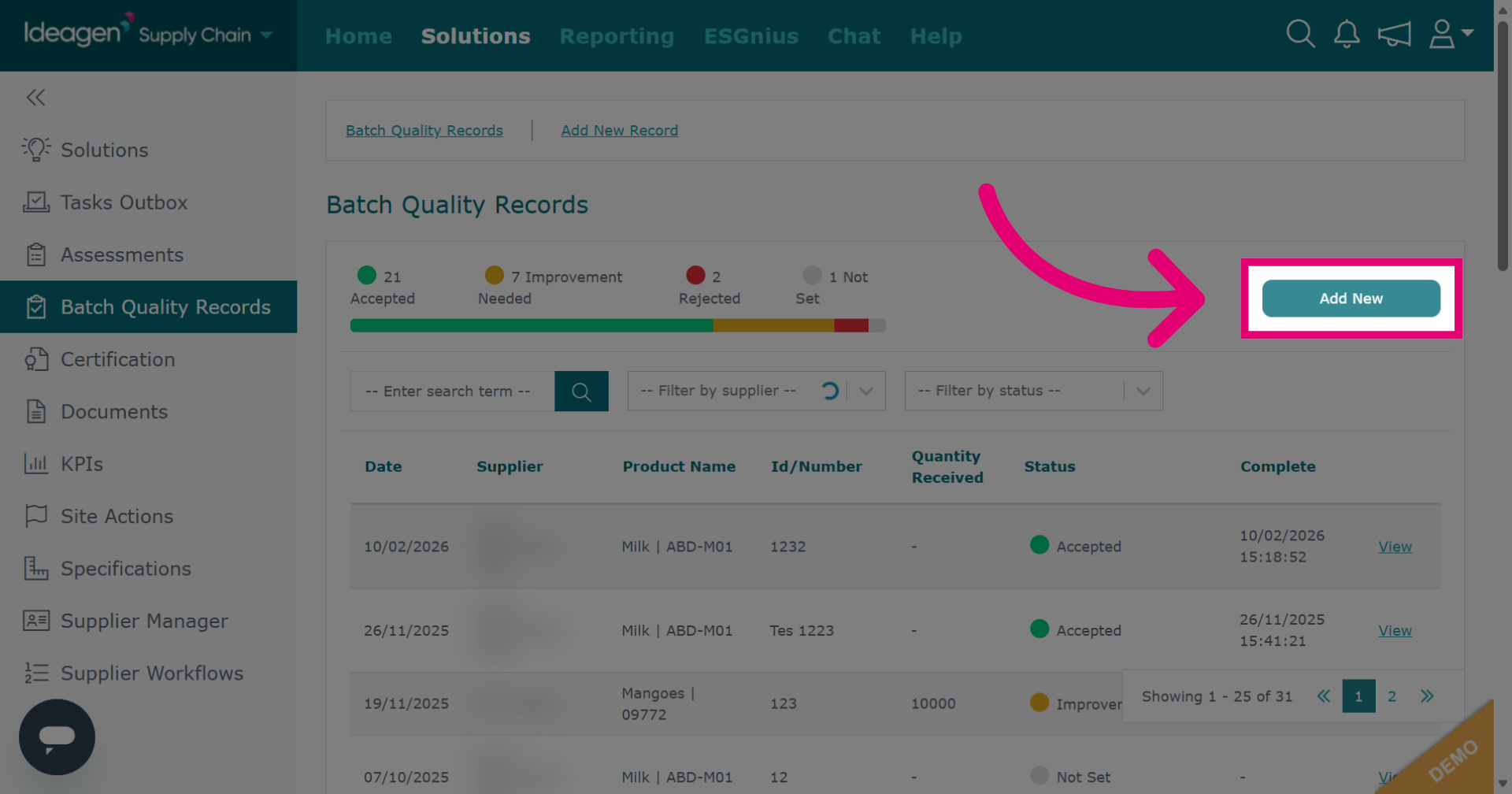
Task: Collapse the sidebar with double-chevron icon
Action: [35, 98]
